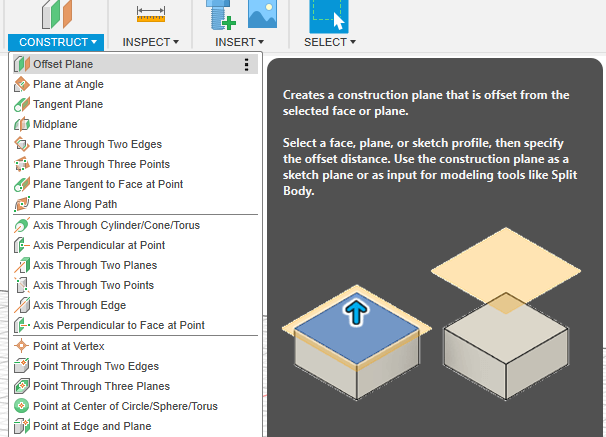Select Axis Through Cylinder/Cone/Torus
Image resolution: width=606 pixels, height=437 pixels.
(x=135, y=225)
